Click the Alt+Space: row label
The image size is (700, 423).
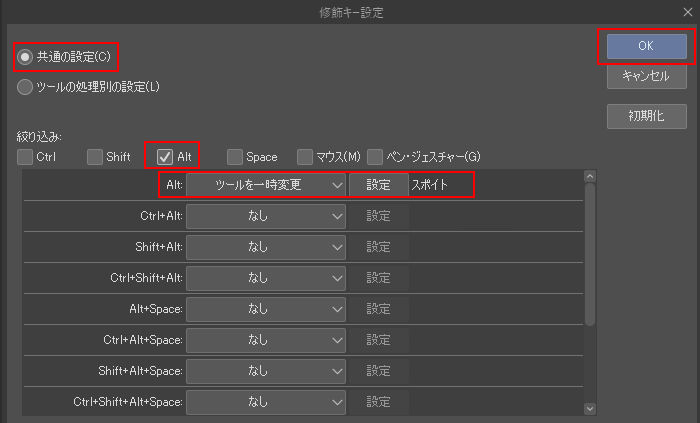[156, 309]
